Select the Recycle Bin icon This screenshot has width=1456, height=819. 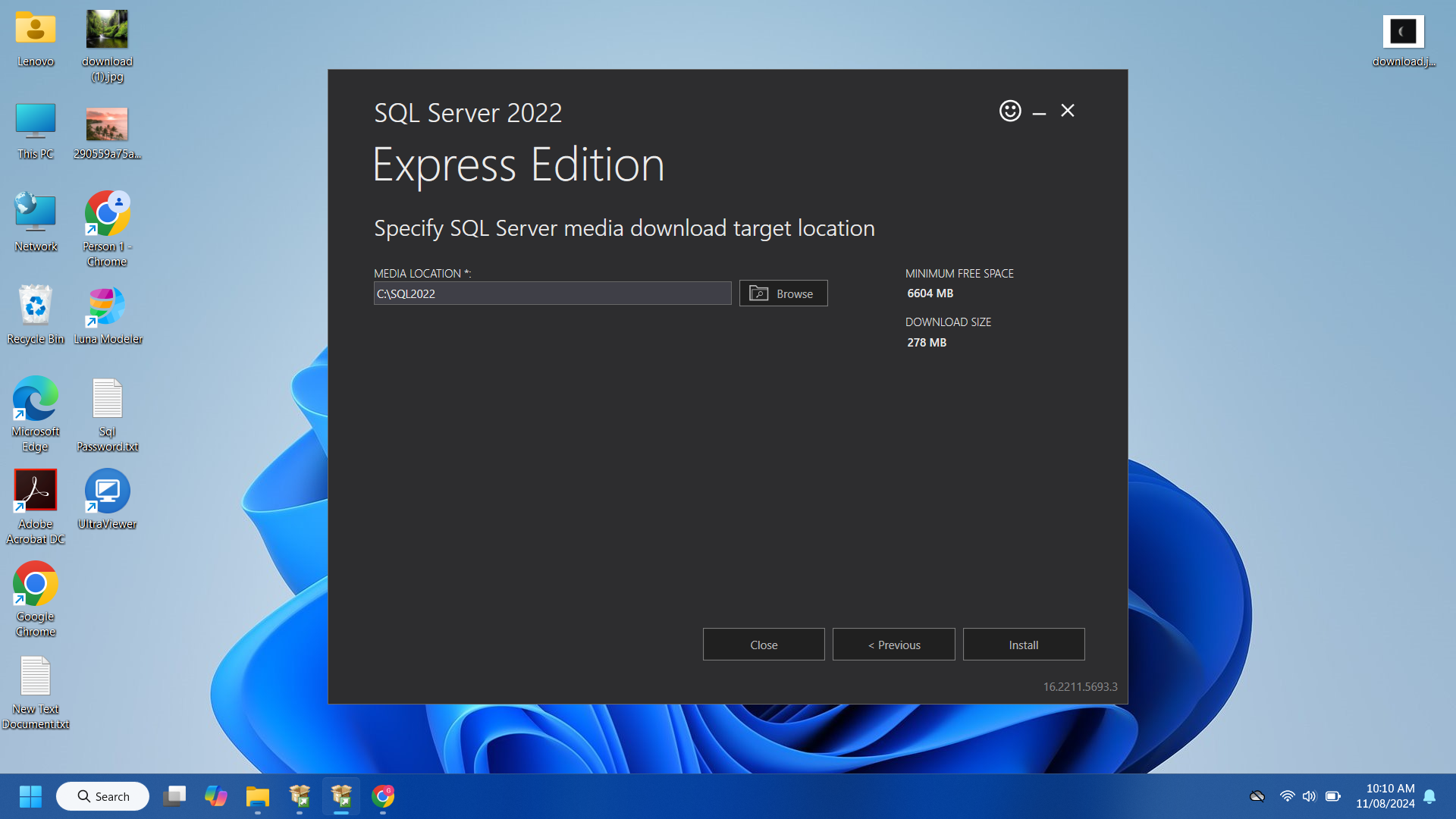(x=36, y=307)
